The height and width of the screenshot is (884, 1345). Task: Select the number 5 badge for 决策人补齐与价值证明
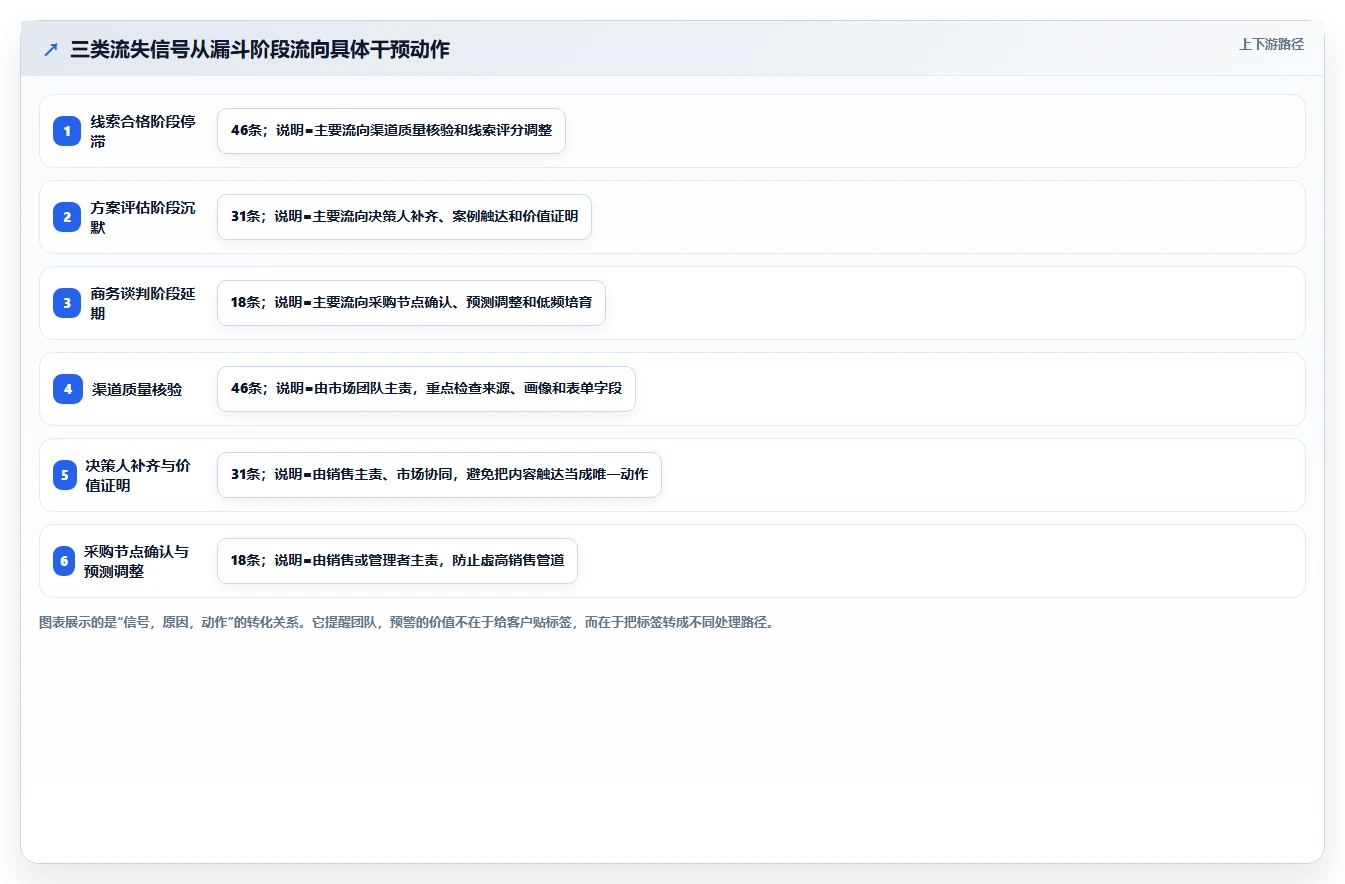click(65, 475)
